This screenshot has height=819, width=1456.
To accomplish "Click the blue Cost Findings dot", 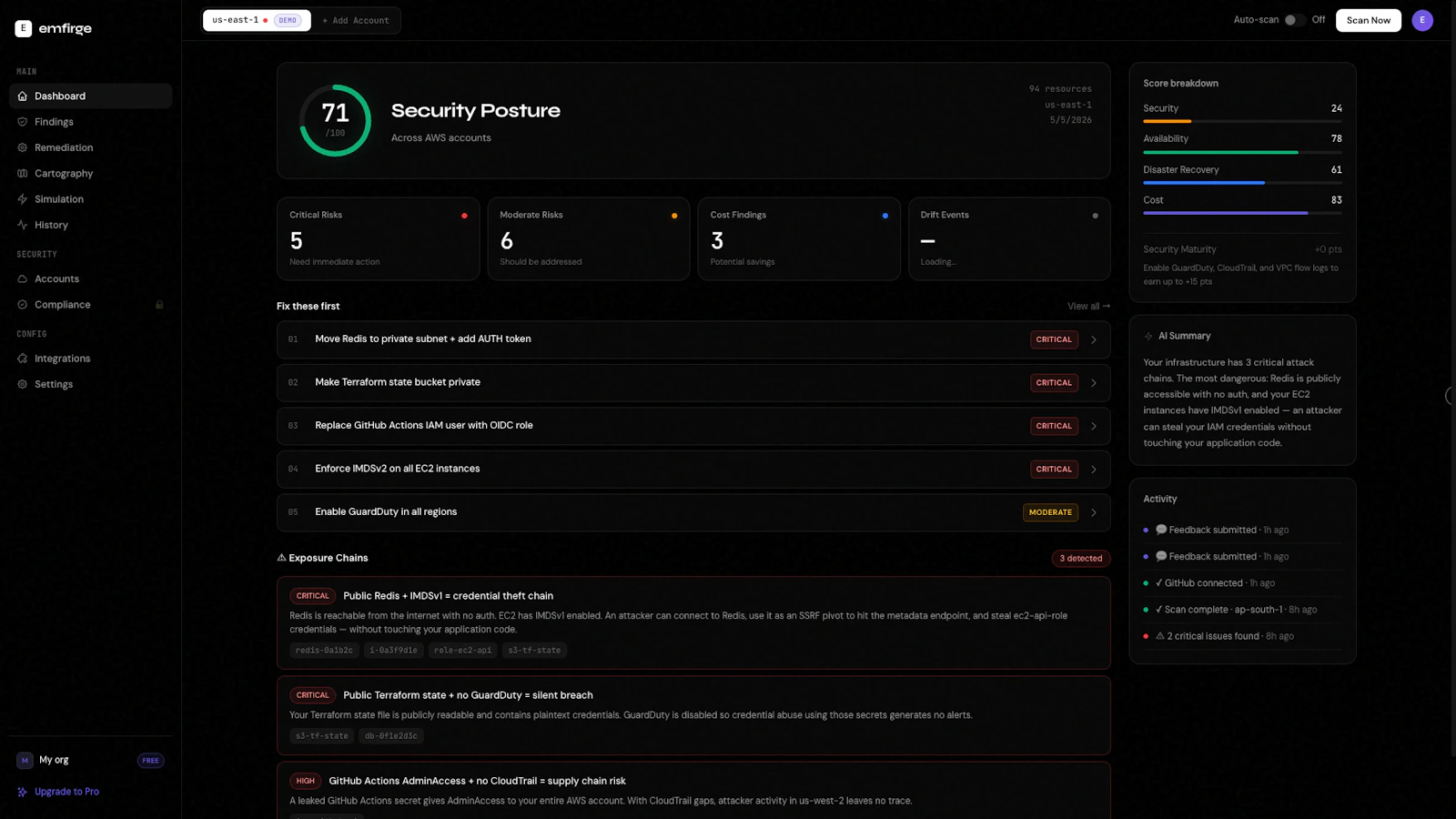I will (885, 216).
